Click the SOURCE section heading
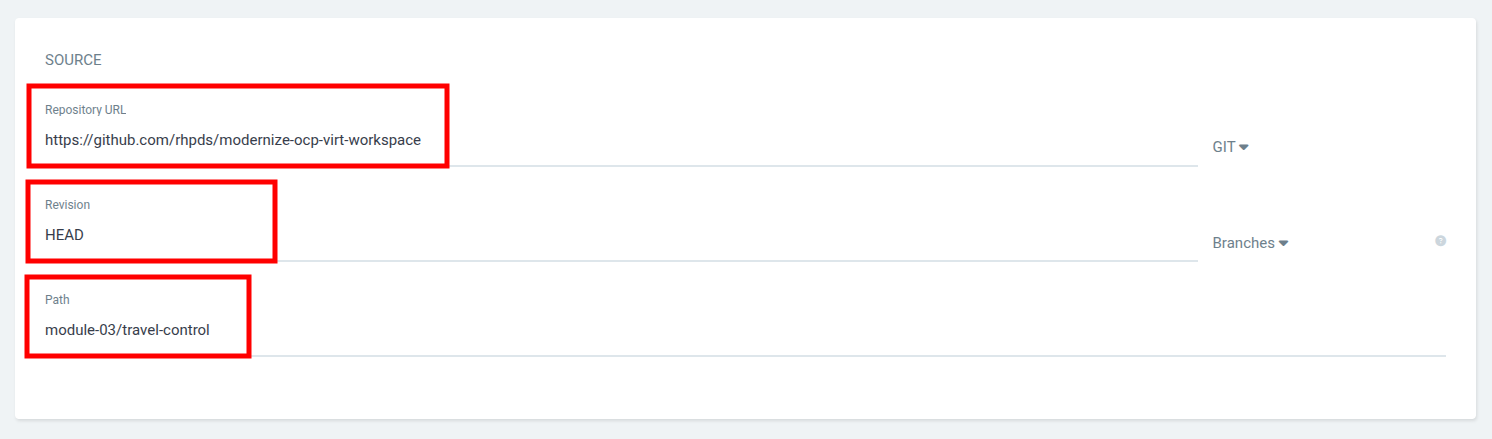The width and height of the screenshot is (1492, 439). click(73, 60)
